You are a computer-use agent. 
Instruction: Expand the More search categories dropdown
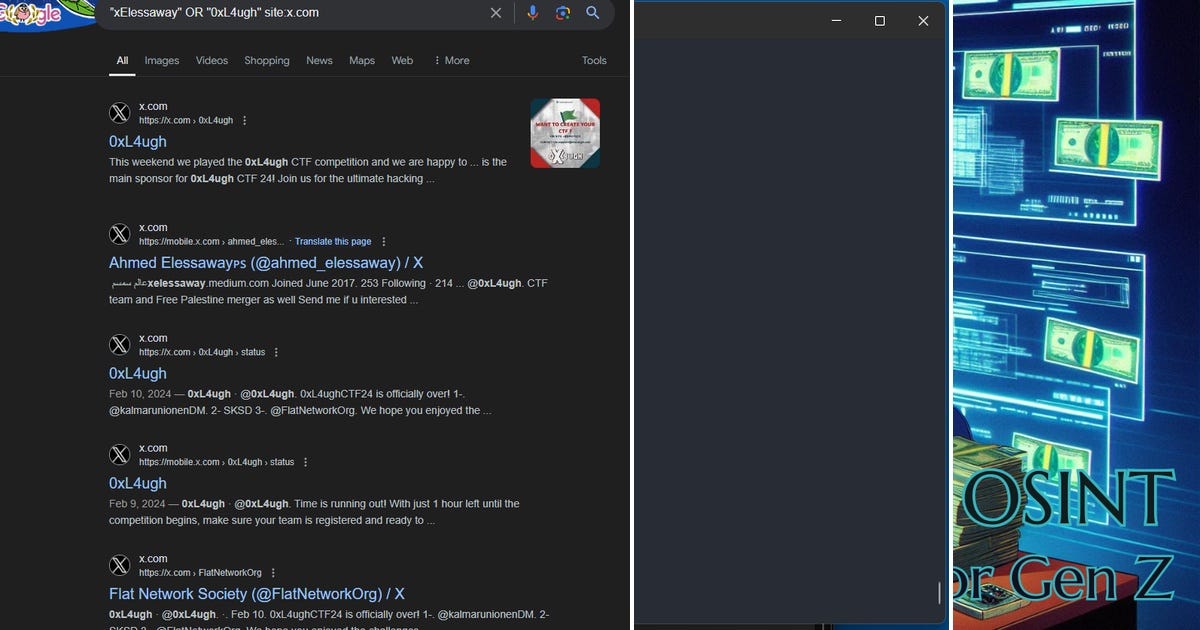(451, 61)
